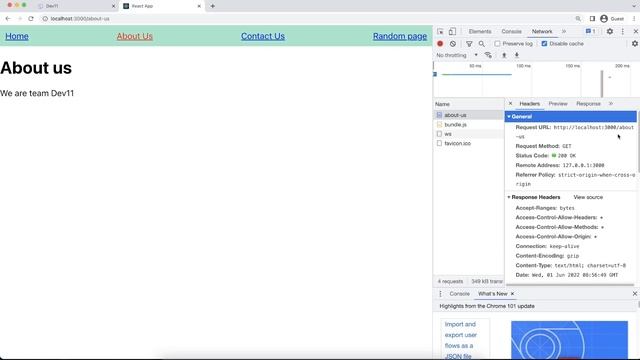The width and height of the screenshot is (640, 360).
Task: Close the What's New tab
Action: click(x=512, y=294)
